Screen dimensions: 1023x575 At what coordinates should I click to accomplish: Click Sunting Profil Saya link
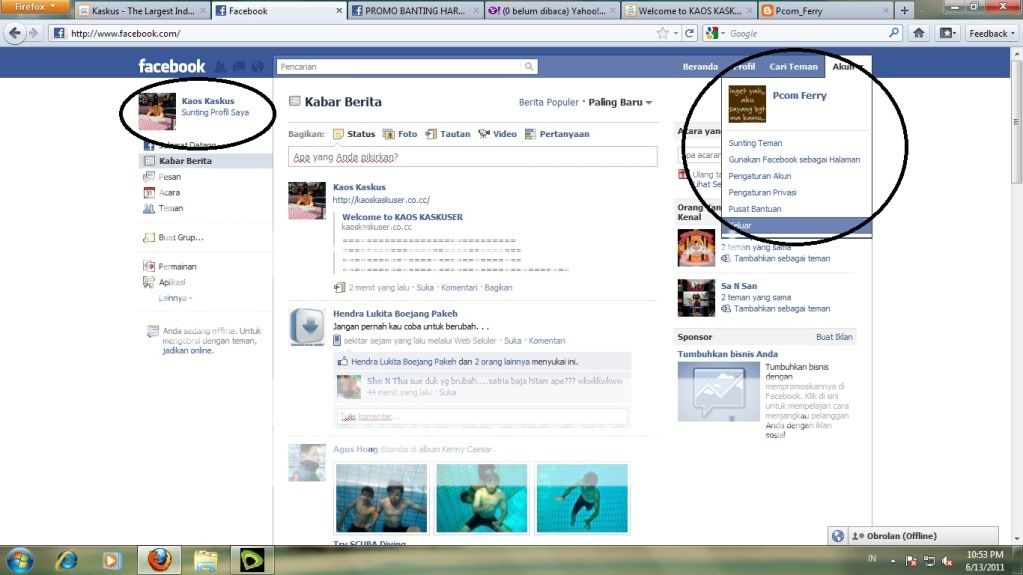[215, 112]
